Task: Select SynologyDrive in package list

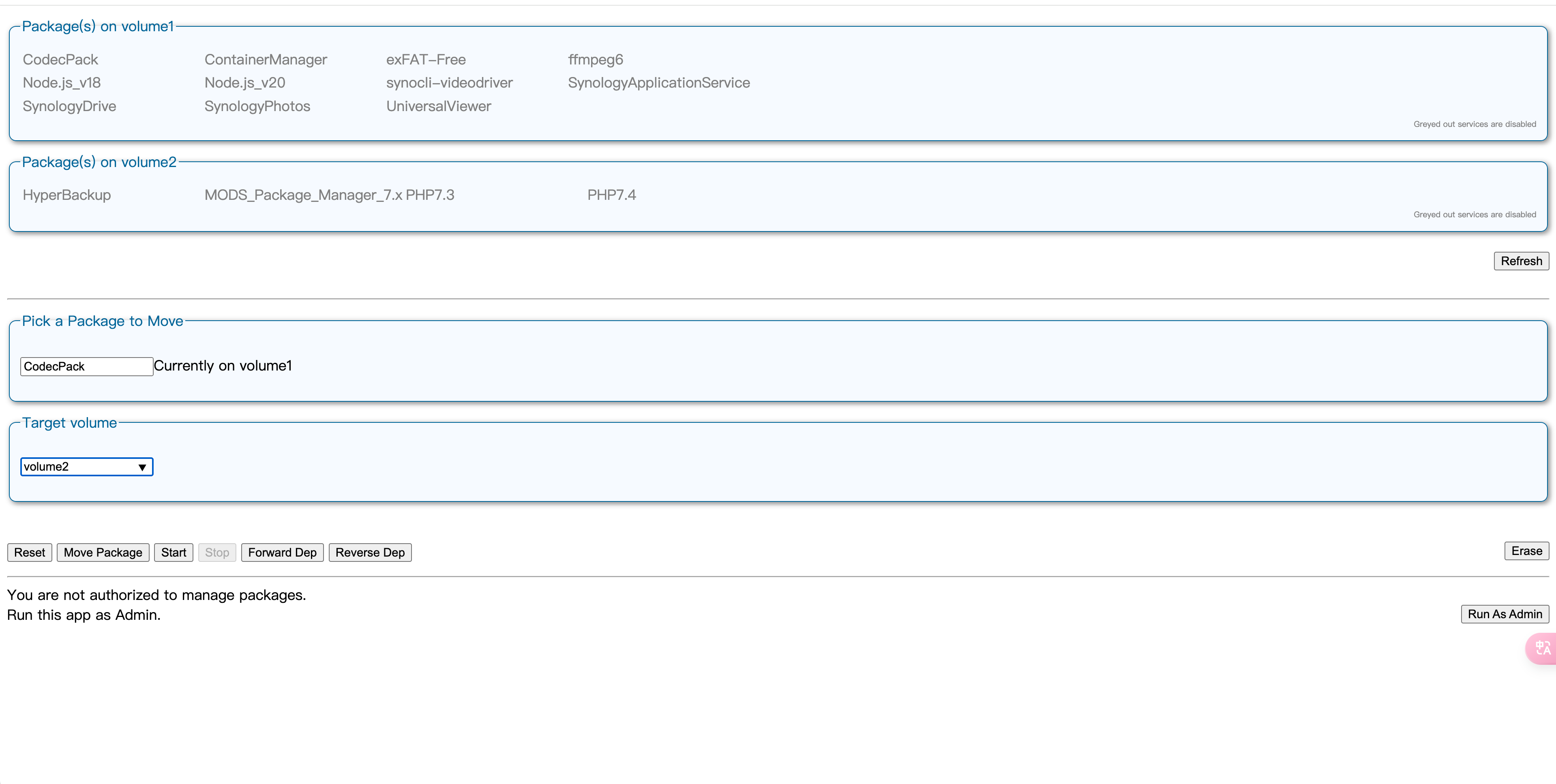Action: coord(69,106)
